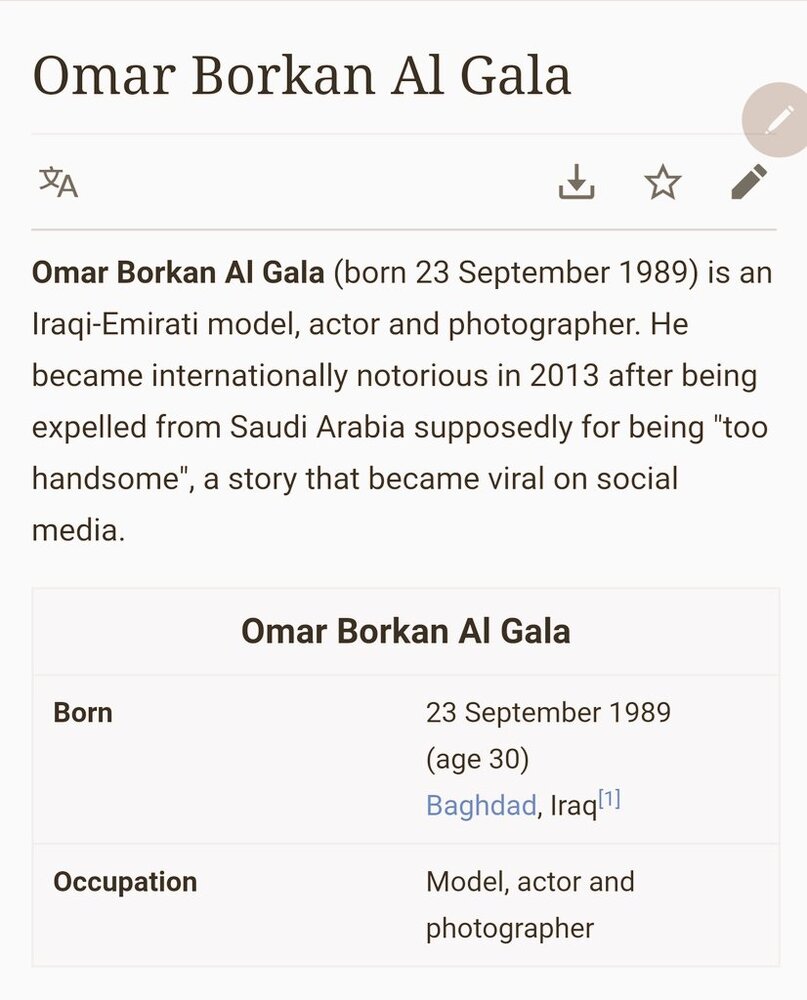Open the language selection icon

tap(58, 182)
